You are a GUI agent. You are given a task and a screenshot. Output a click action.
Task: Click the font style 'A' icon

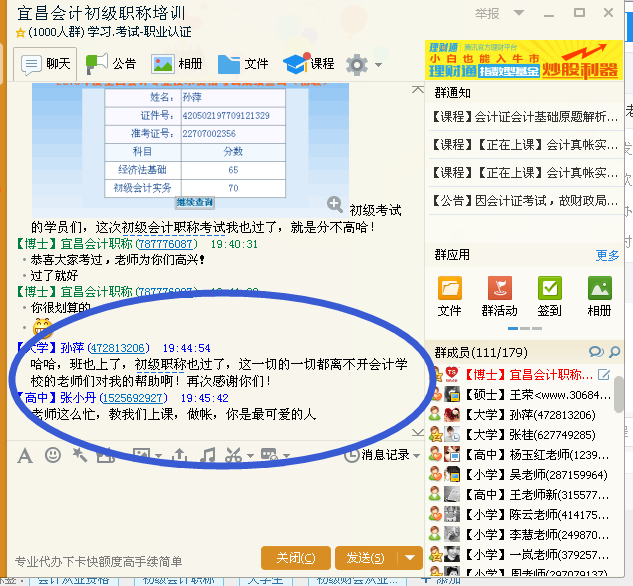pos(25,456)
